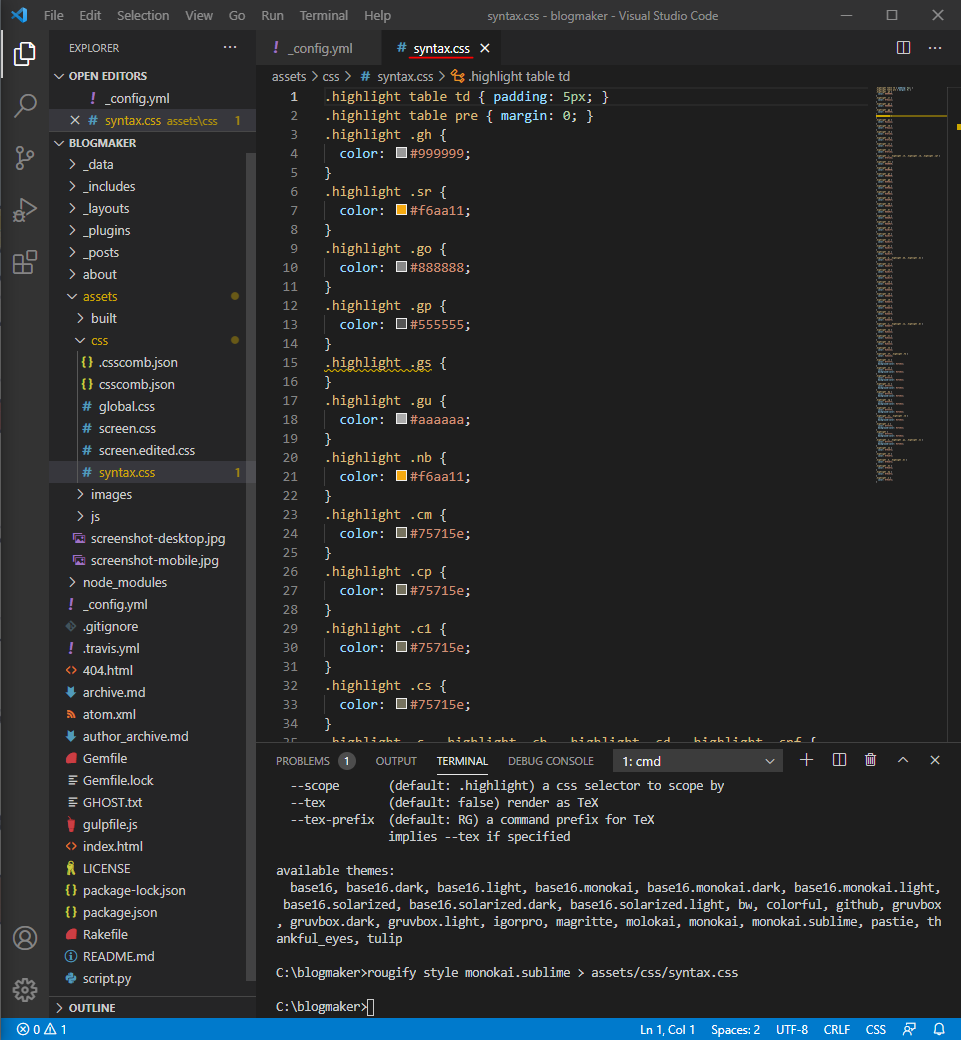
Task: Click the VS Code logo icon
Action: point(19,15)
